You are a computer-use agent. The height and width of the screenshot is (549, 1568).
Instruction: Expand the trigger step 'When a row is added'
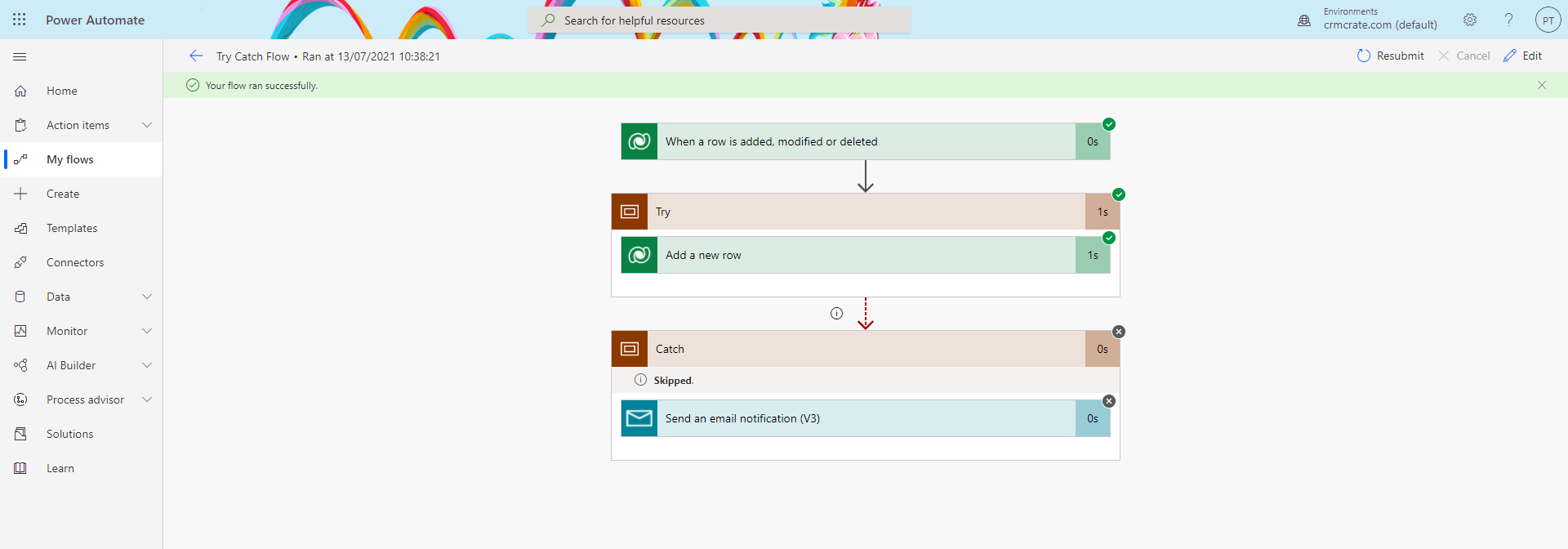click(866, 141)
